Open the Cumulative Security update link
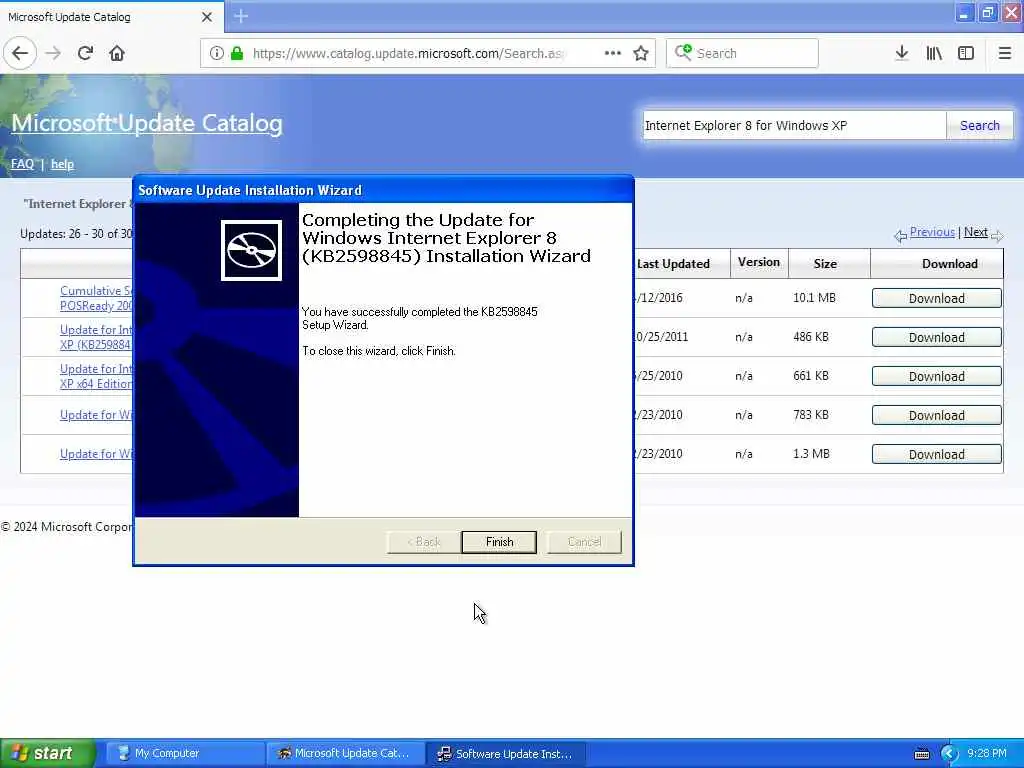The height and width of the screenshot is (768, 1024). (96, 298)
